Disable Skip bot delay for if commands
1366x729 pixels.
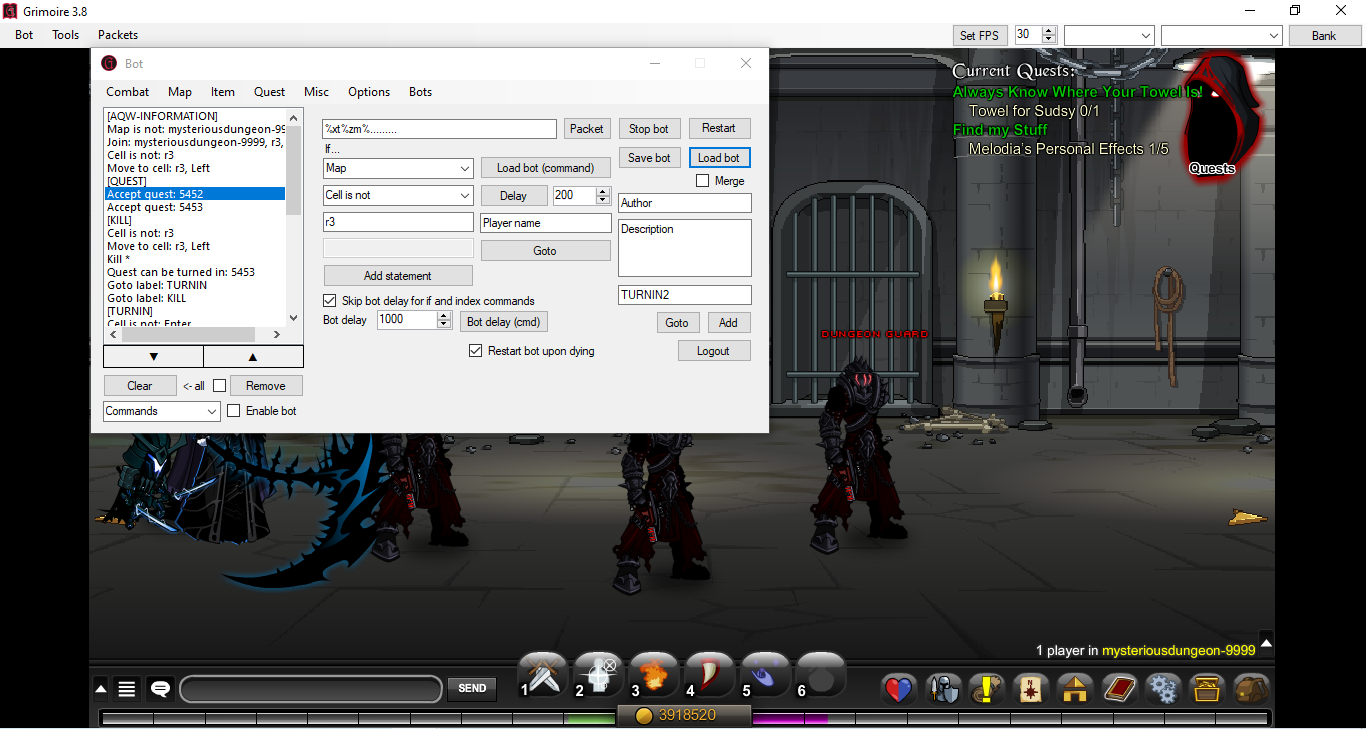(330, 300)
